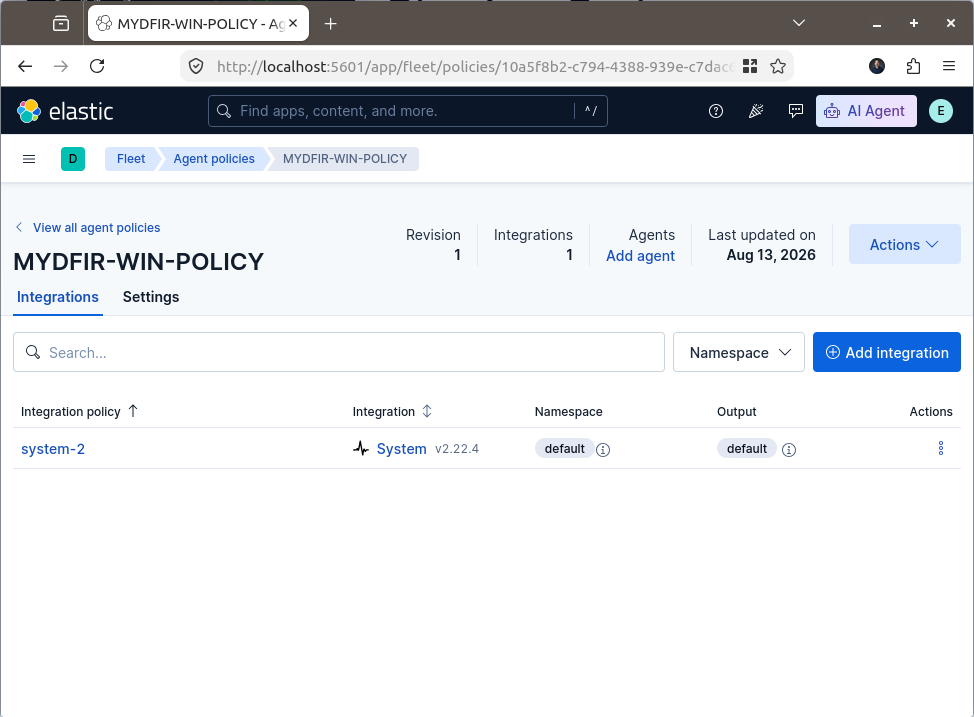
Task: Open actions menu for system-2 row
Action: tap(940, 448)
